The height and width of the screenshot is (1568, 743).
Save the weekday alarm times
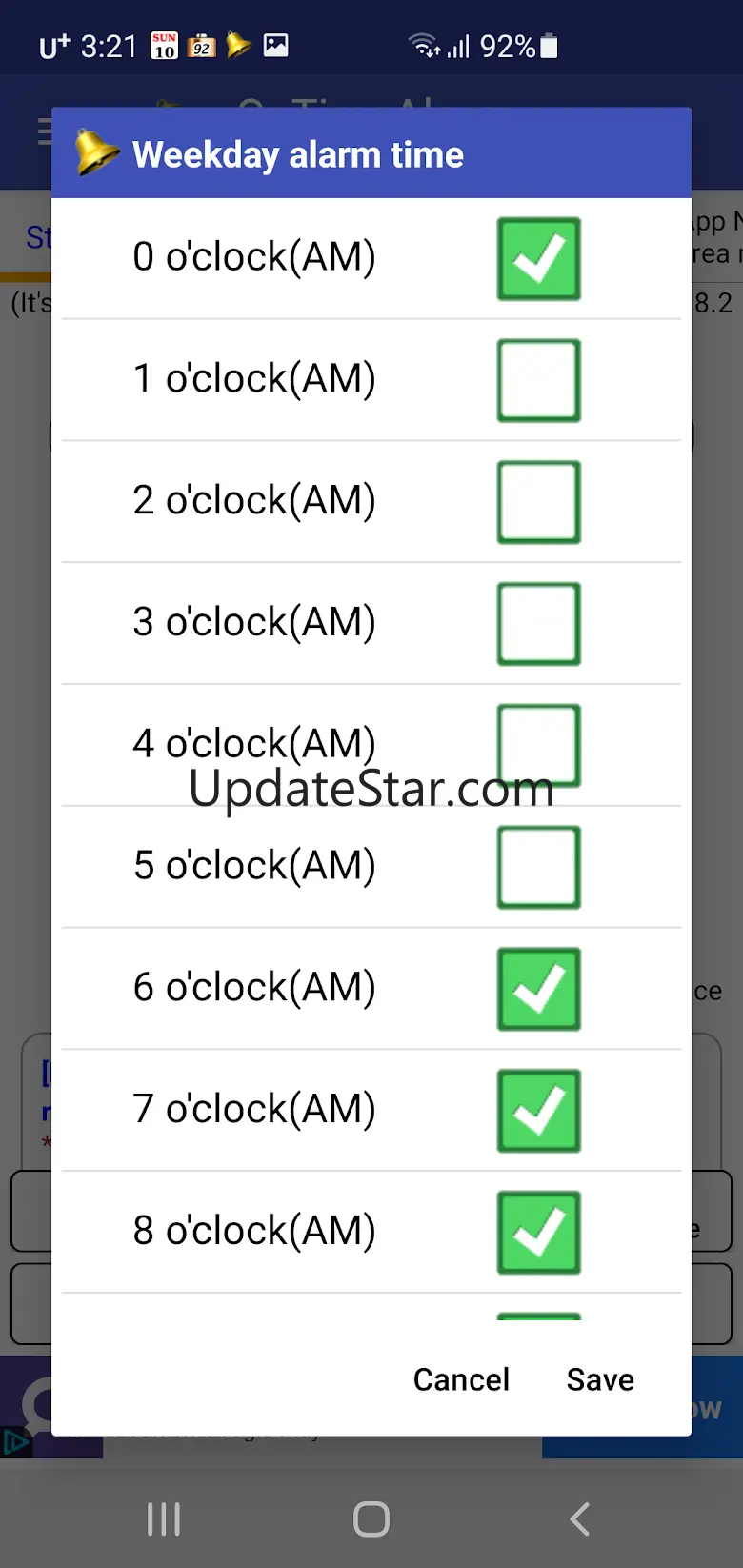coord(600,1379)
